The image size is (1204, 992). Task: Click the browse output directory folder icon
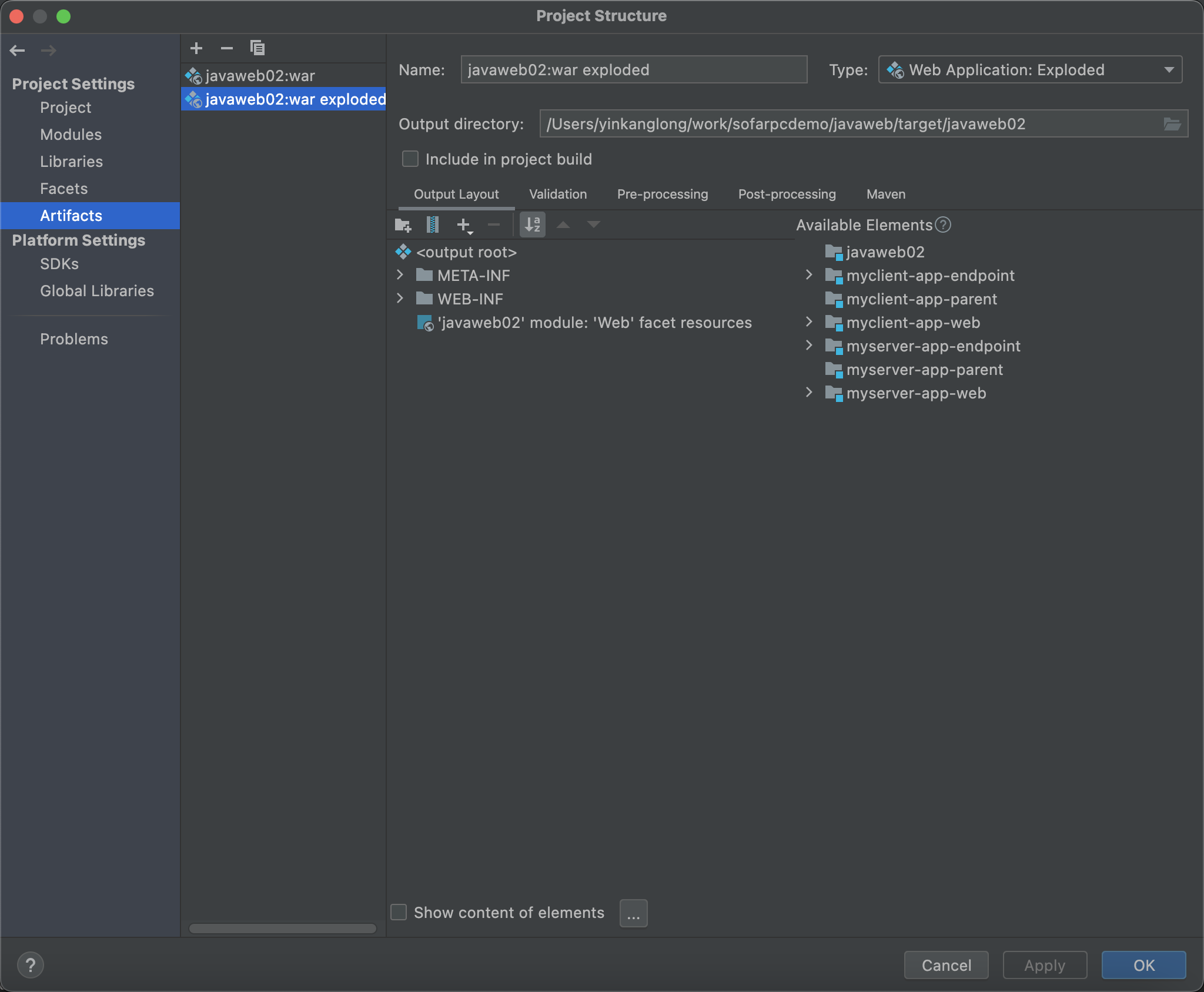point(1172,124)
